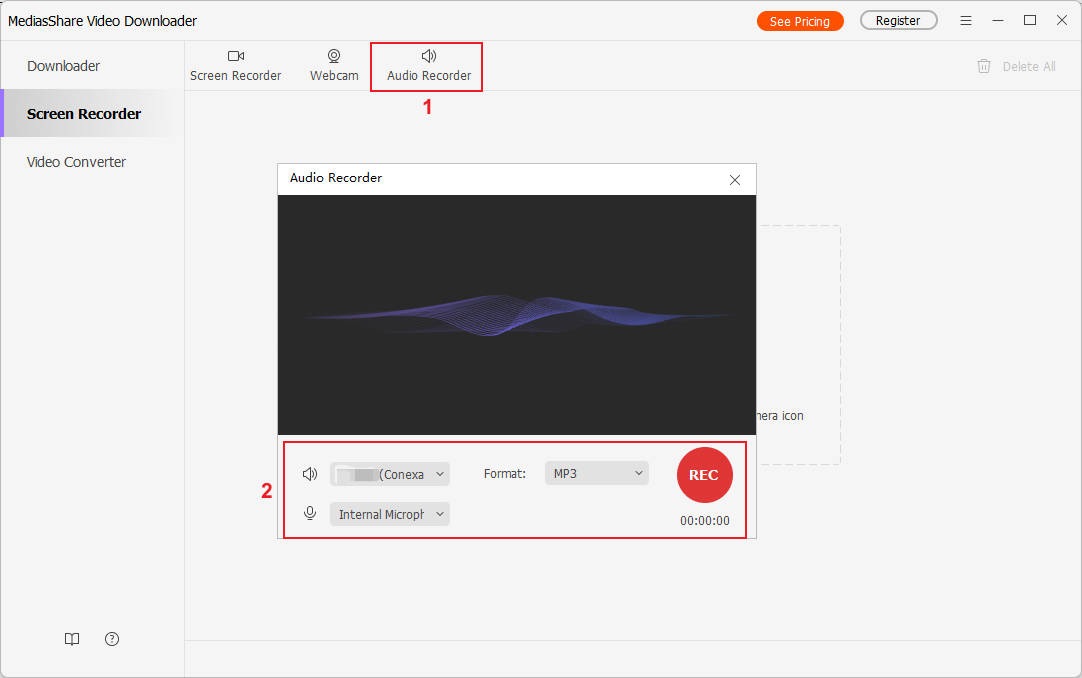This screenshot has height=678, width=1082.
Task: Click the help question mark icon
Action: [x=112, y=639]
